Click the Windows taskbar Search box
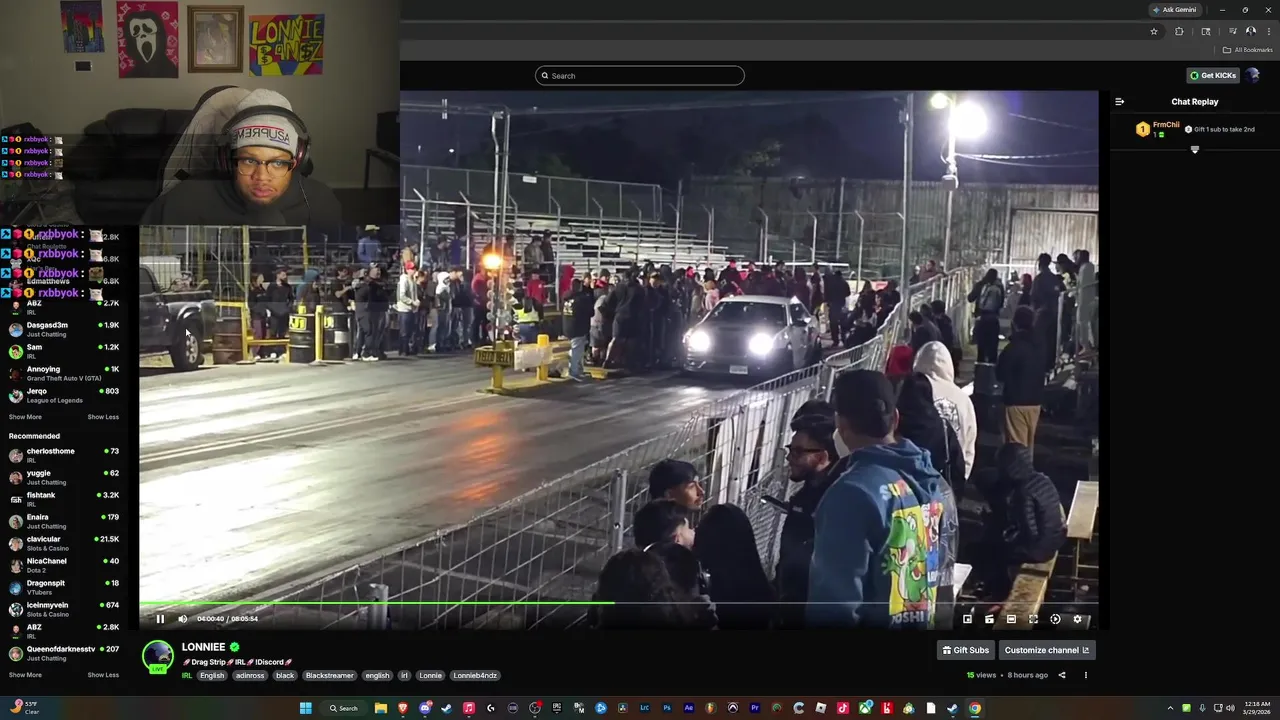 pyautogui.click(x=344, y=708)
